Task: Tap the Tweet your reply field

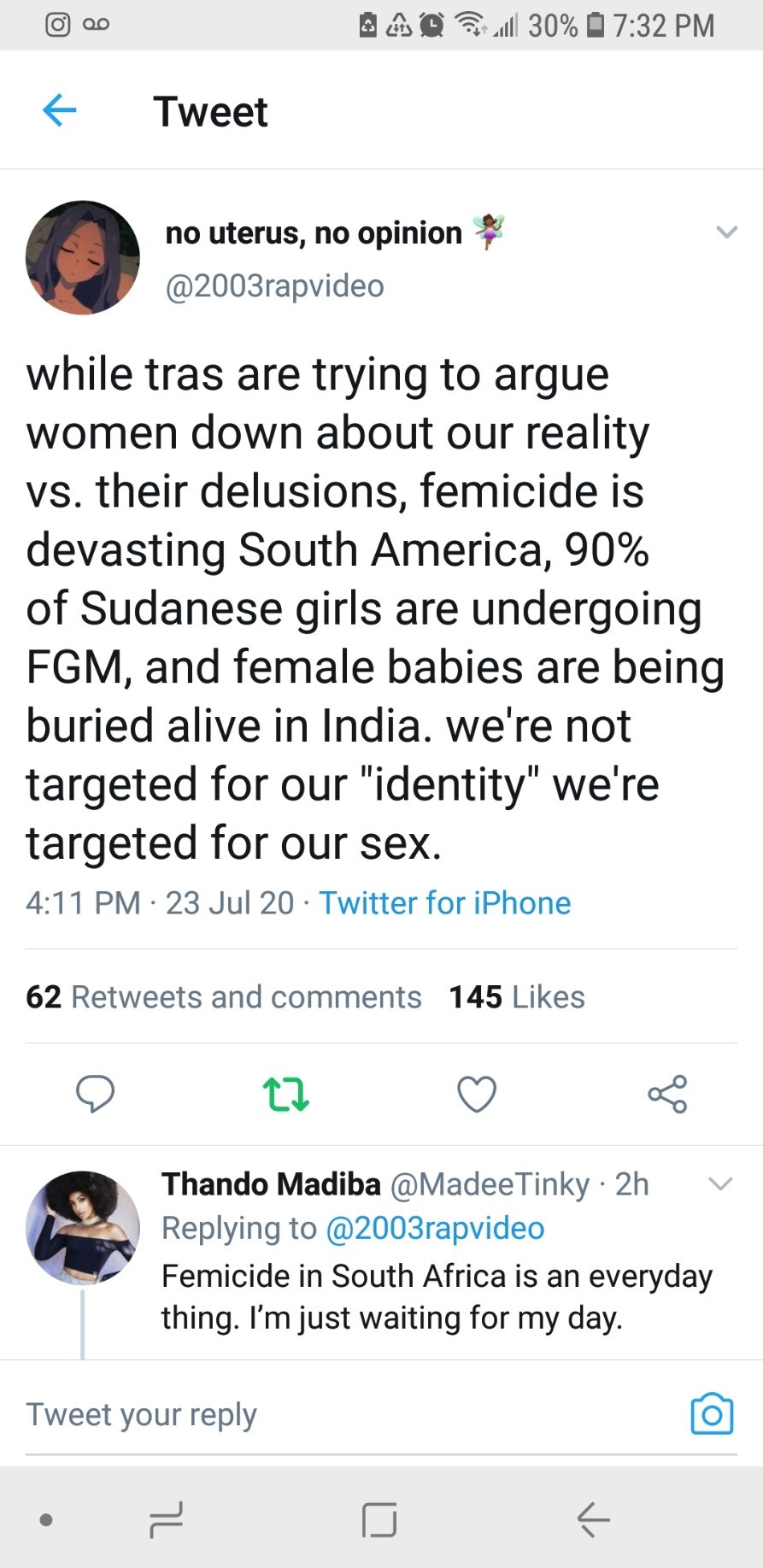Action: pos(342,1414)
